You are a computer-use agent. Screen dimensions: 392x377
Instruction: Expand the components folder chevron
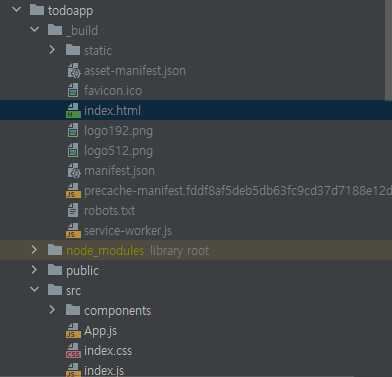tap(52, 310)
